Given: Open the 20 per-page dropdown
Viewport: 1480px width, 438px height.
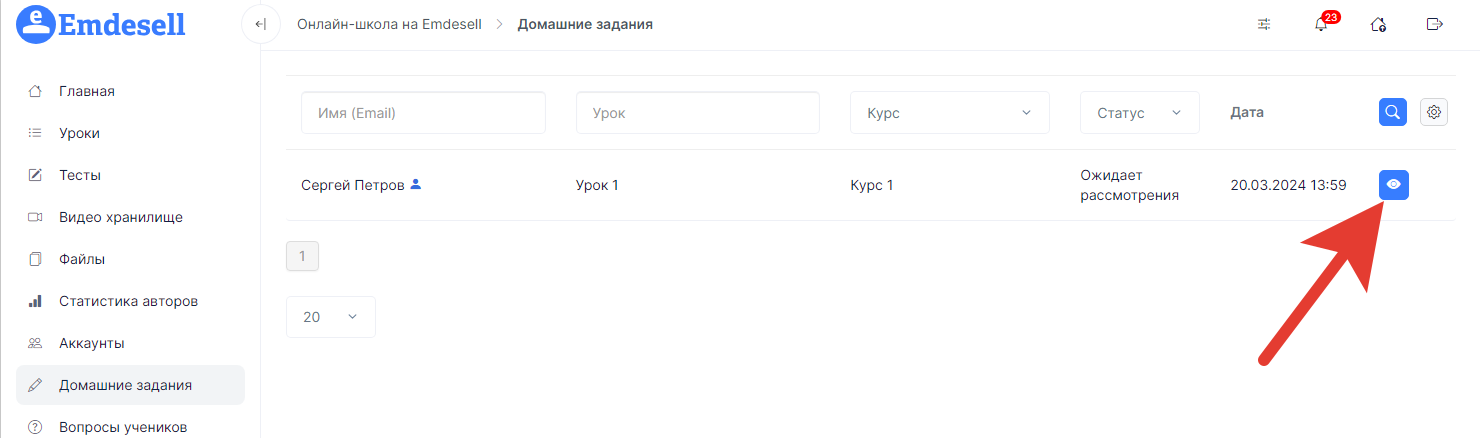Looking at the screenshot, I should point(331,317).
